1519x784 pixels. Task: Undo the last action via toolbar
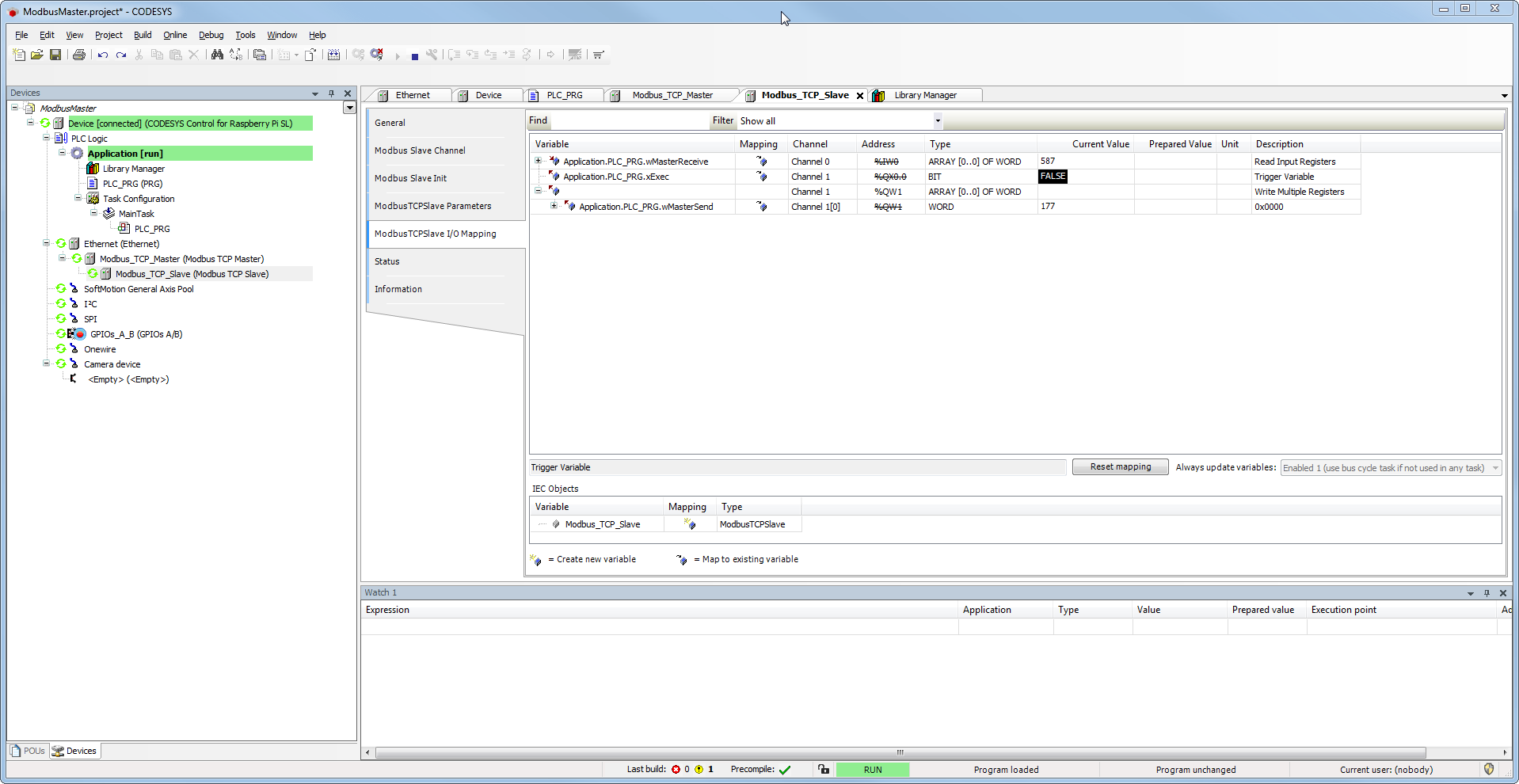point(103,55)
